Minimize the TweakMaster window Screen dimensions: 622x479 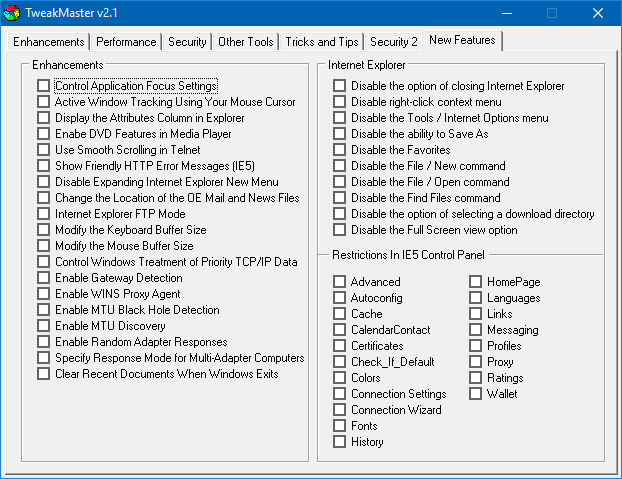point(505,13)
